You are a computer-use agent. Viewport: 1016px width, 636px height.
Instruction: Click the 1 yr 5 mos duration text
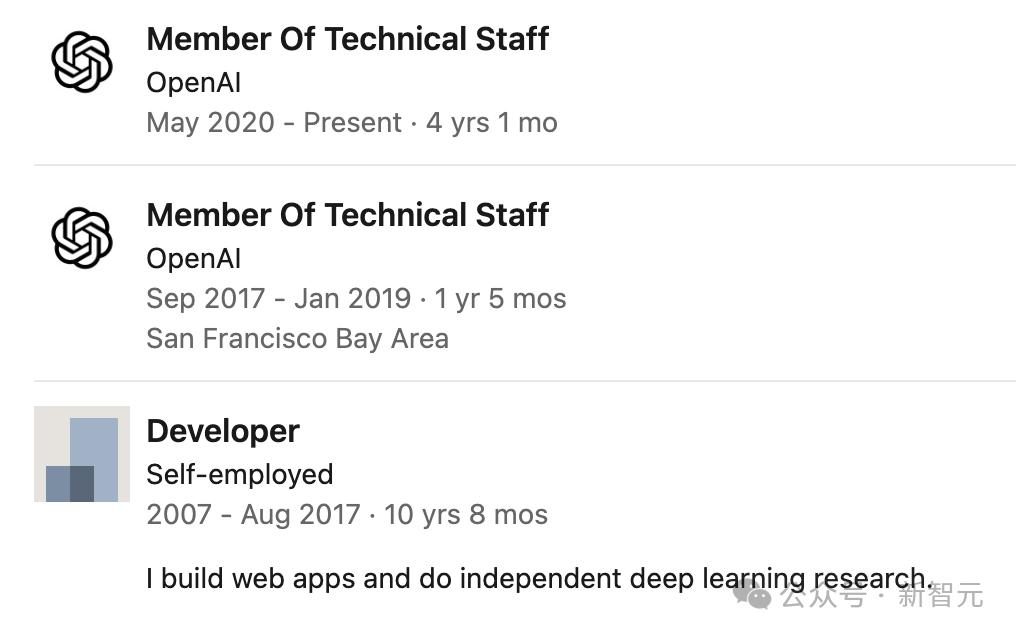click(500, 299)
